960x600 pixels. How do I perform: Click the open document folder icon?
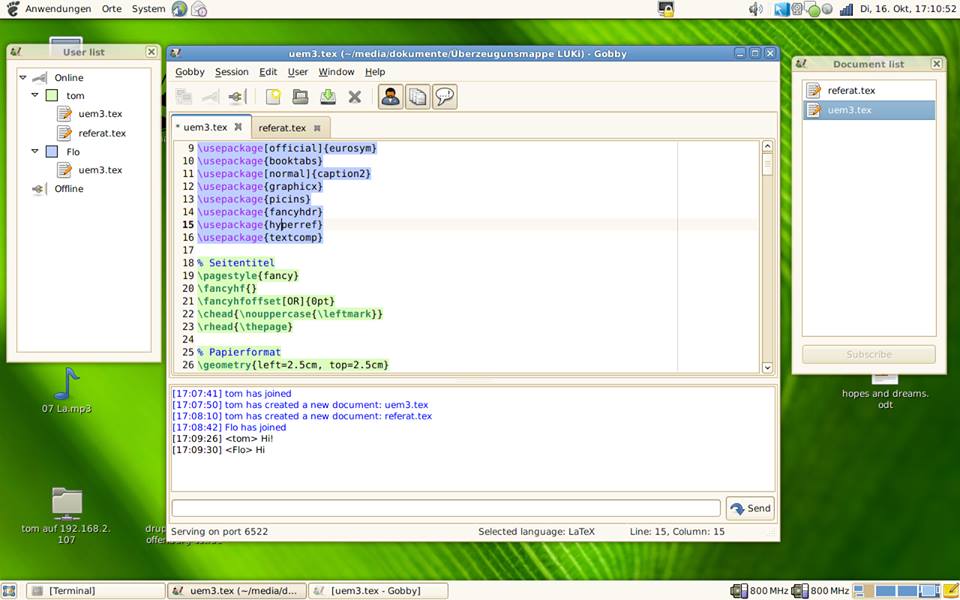[300, 97]
